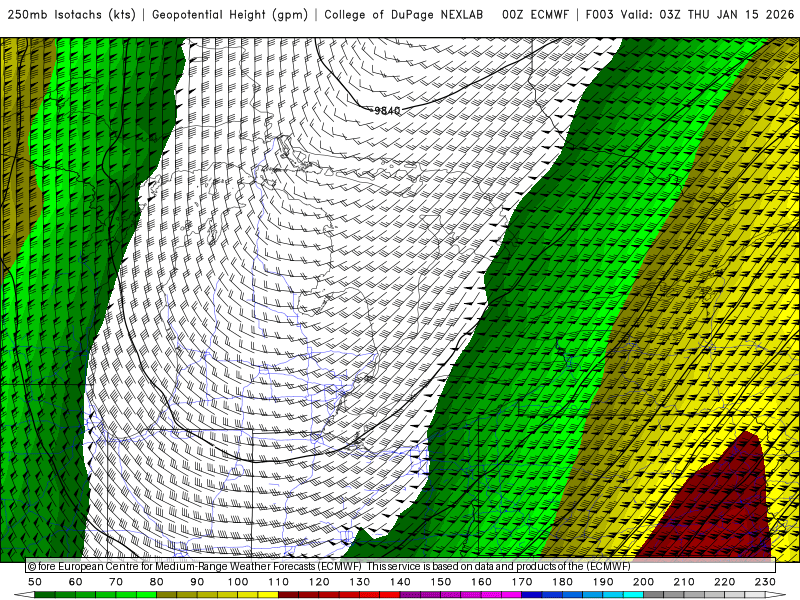
Task: Click the 120 value on the color scale
Action: (x=319, y=582)
